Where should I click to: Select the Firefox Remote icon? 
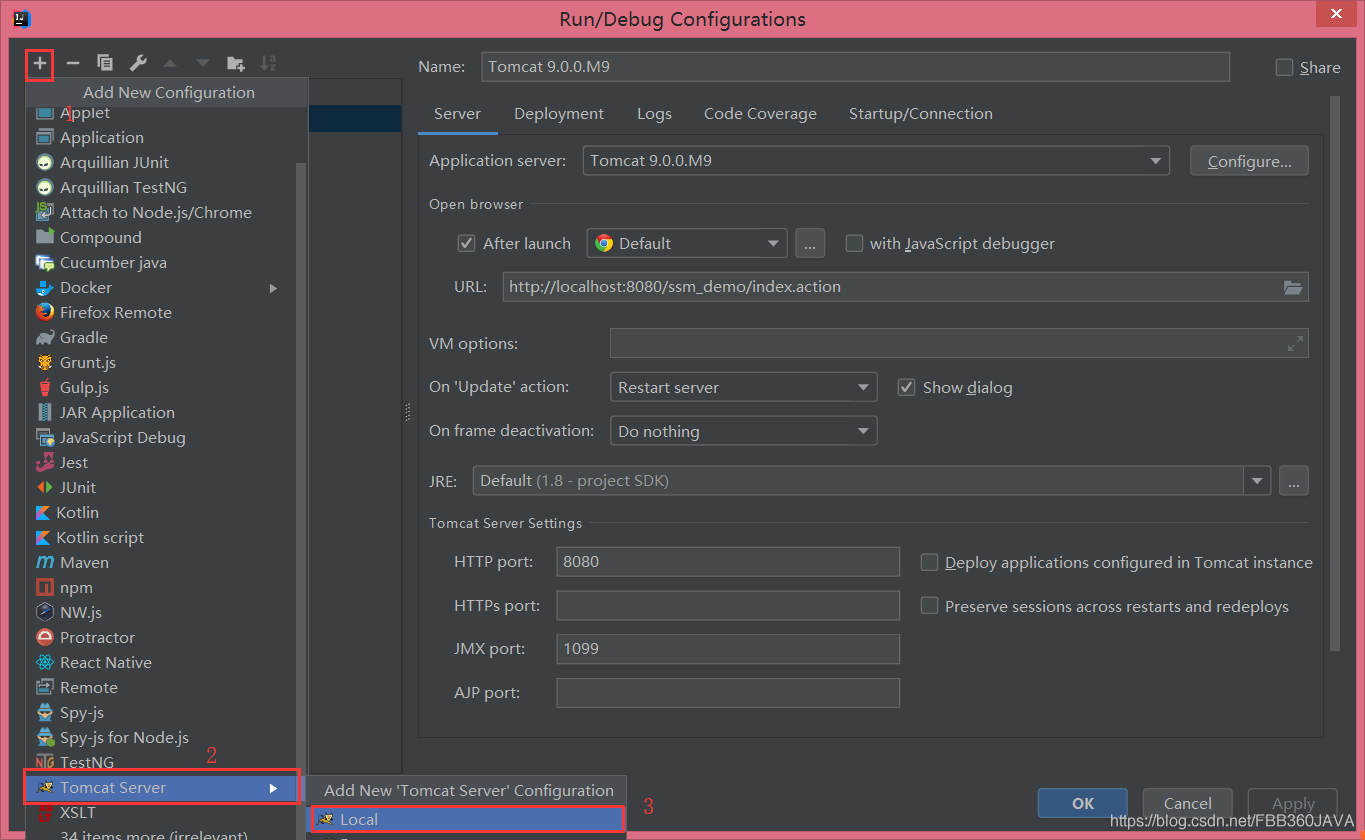[x=44, y=312]
